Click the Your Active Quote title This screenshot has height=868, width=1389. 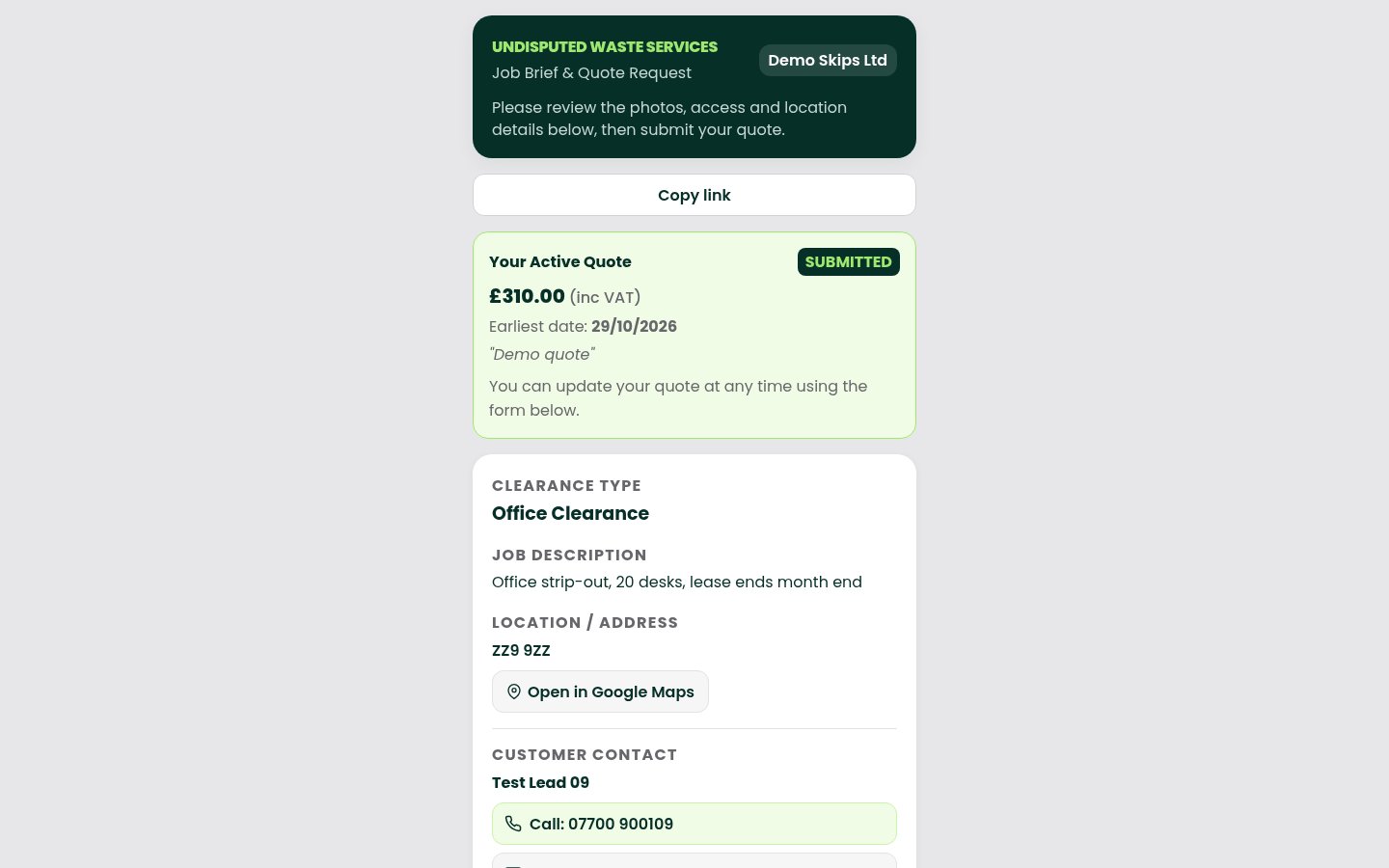click(x=560, y=261)
